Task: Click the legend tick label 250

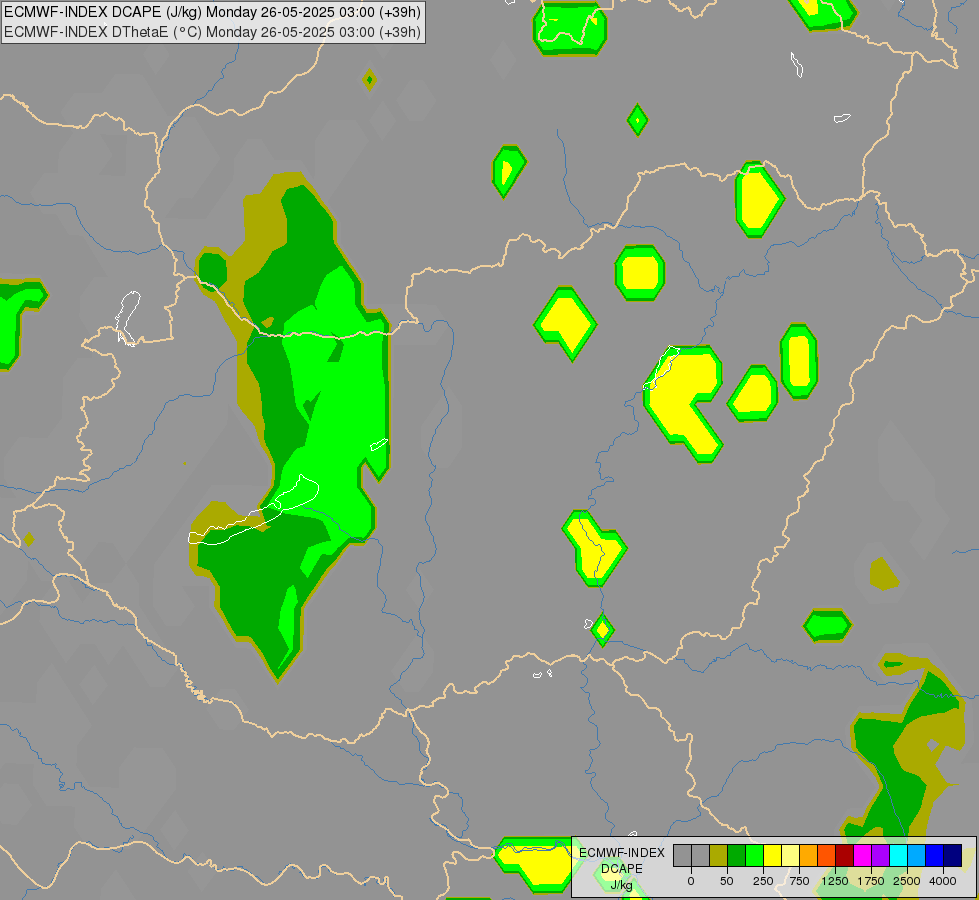Action: click(763, 881)
